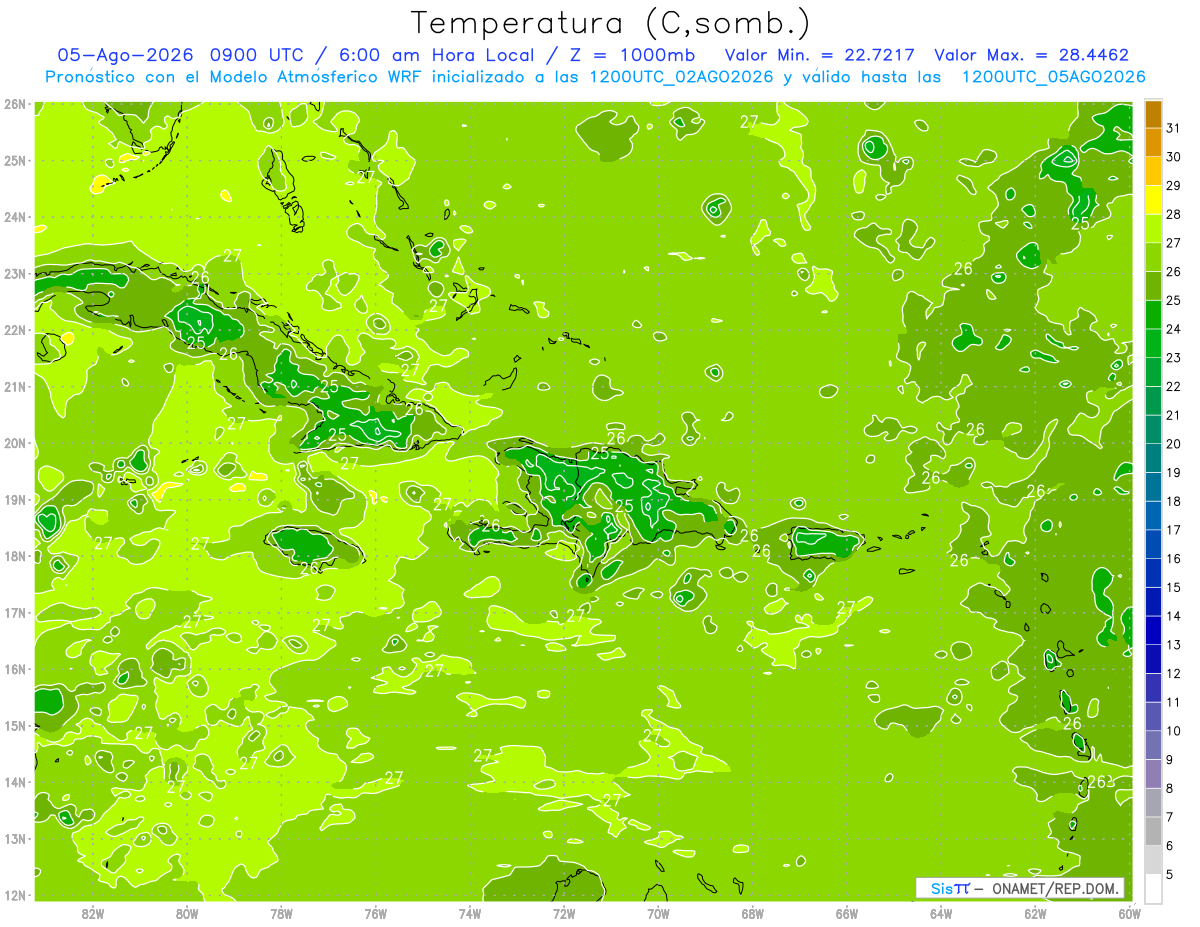Click the '1200UTC_05AGO2026' valid-until timestamp
Screen dimensions: 1200x927
(x=1053, y=77)
